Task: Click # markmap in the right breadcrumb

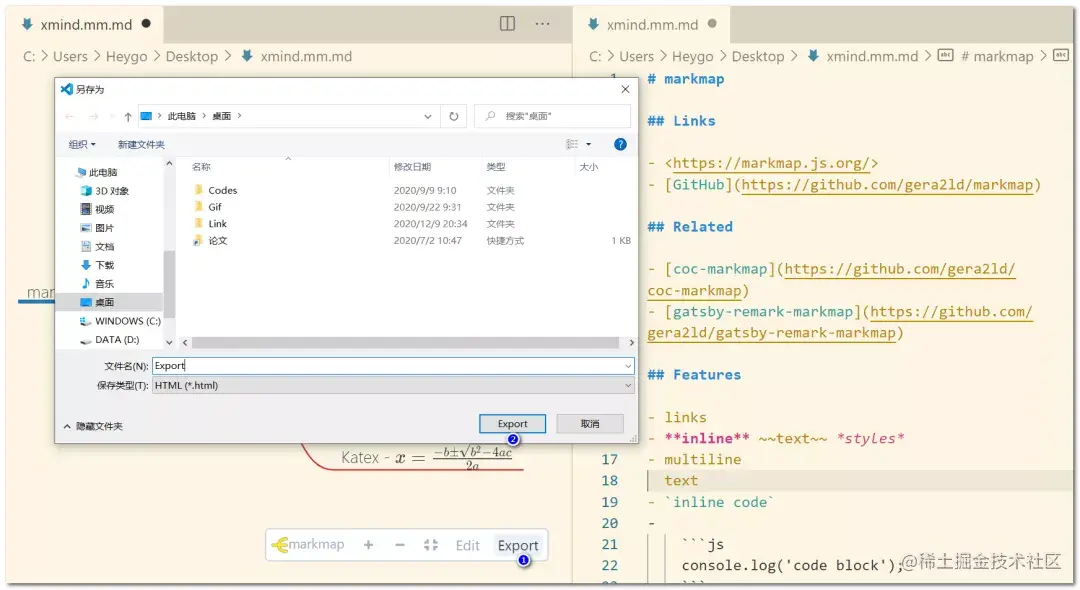Action: 997,56
